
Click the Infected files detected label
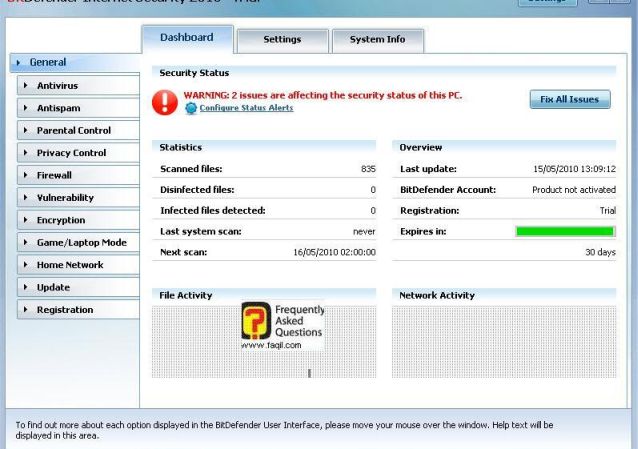click(212, 210)
